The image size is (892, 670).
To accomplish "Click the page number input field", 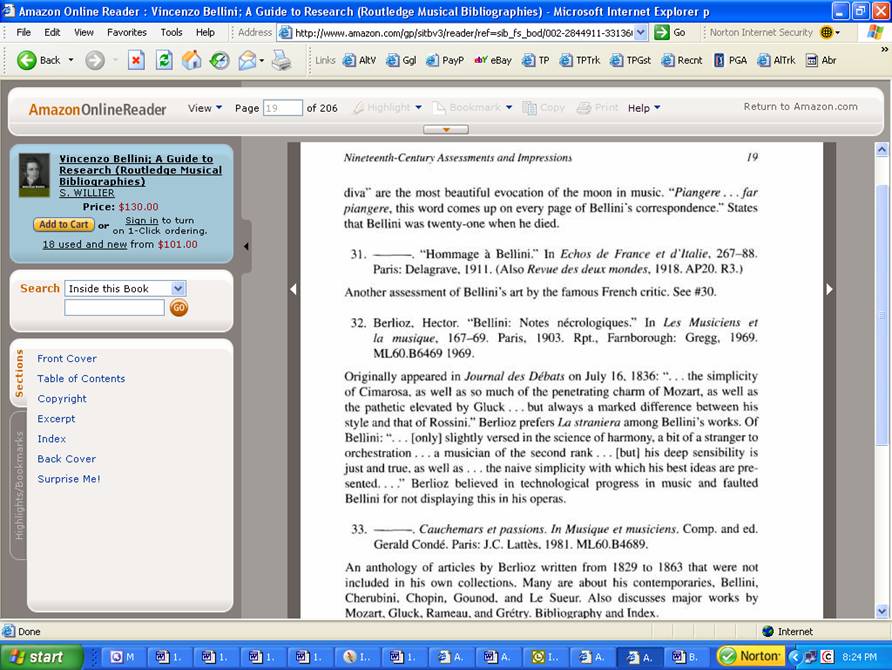I will pyautogui.click(x=283, y=108).
